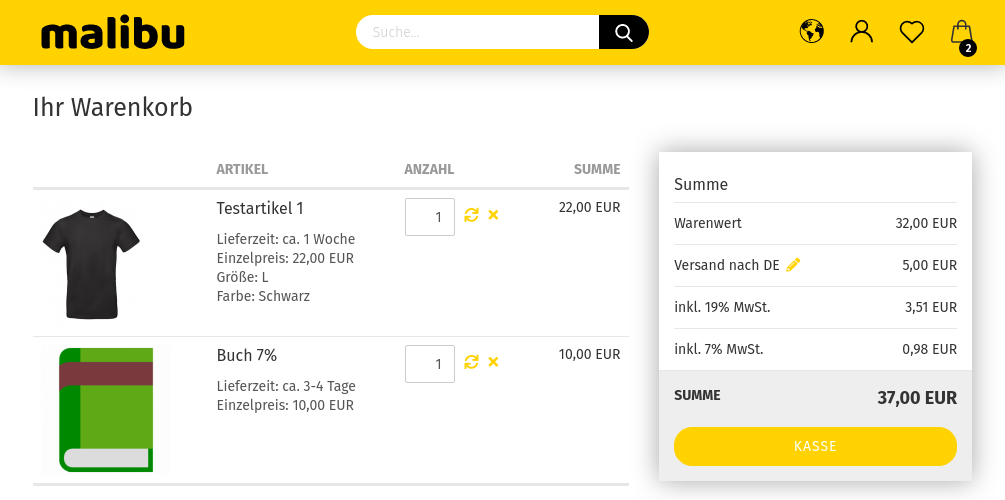Viewport: 1005px width, 500px height.
Task: Click the quantity field for Buch 7%
Action: (x=429, y=363)
